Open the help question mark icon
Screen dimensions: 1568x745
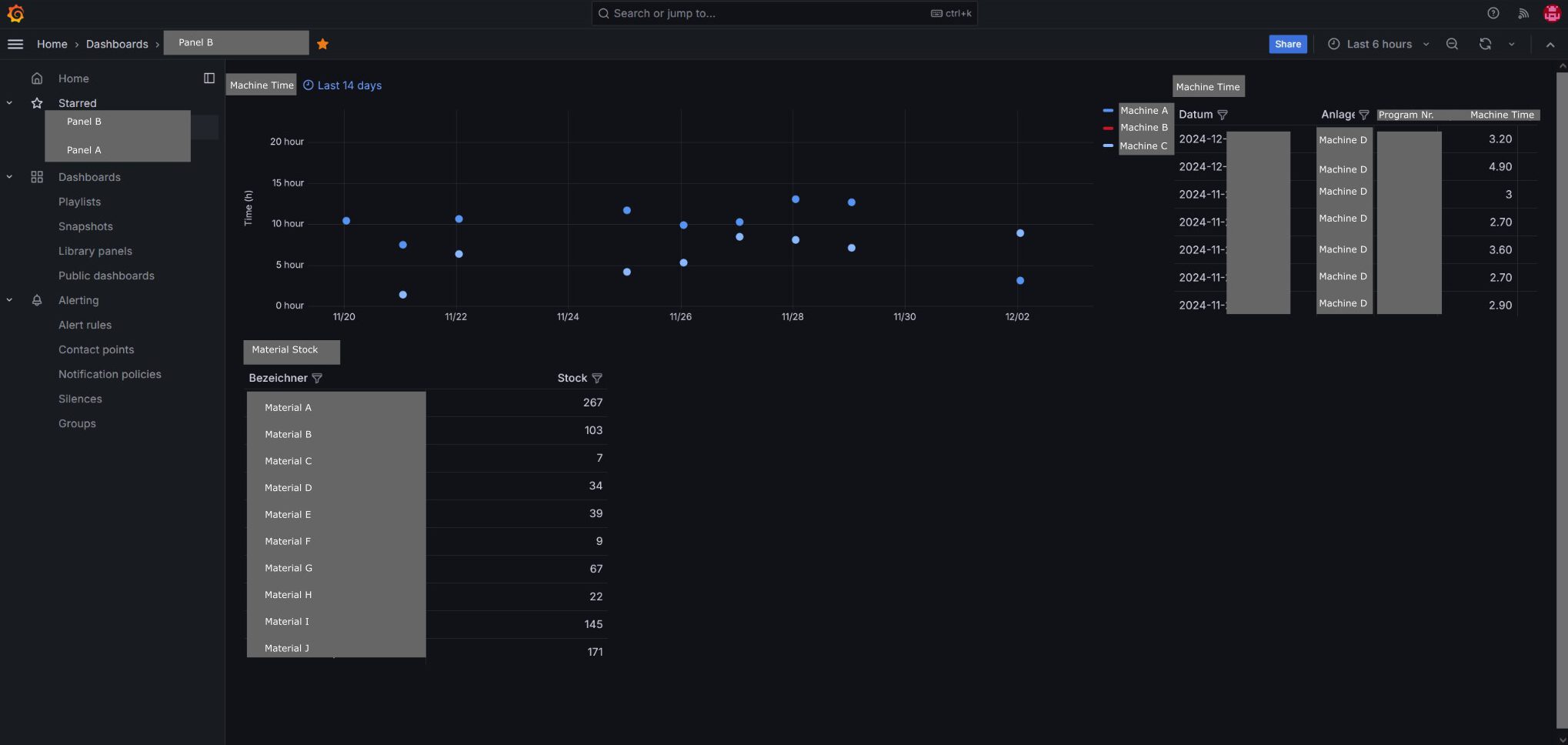tap(1493, 13)
